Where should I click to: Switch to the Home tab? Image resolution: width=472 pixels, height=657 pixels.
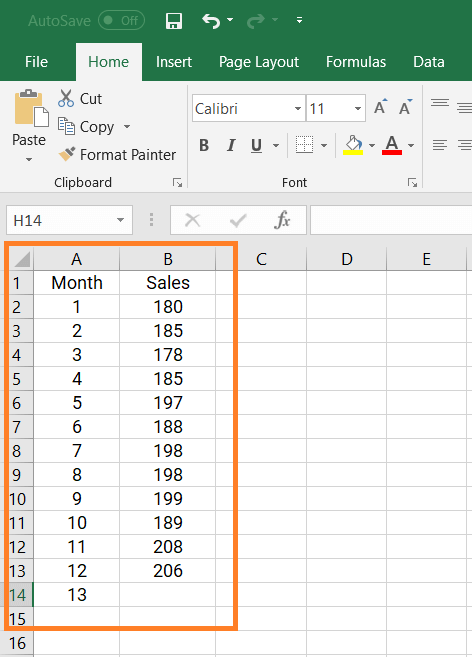[109, 62]
